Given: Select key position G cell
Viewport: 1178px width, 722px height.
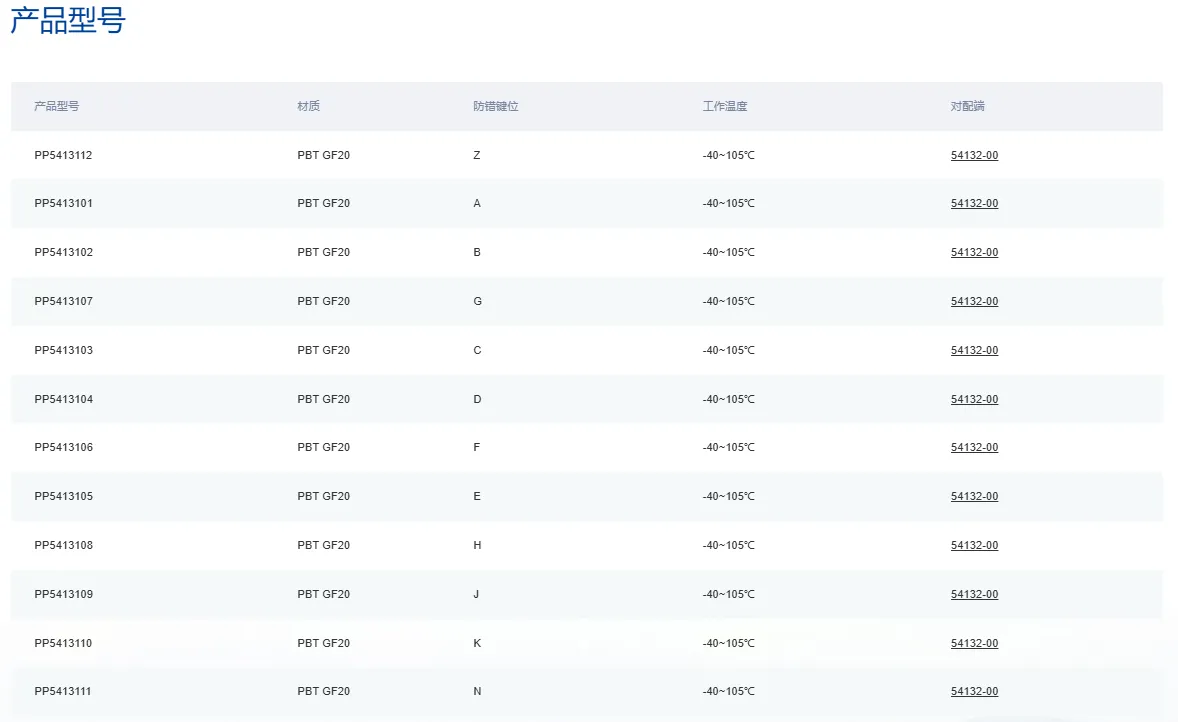Looking at the screenshot, I should 477,301.
